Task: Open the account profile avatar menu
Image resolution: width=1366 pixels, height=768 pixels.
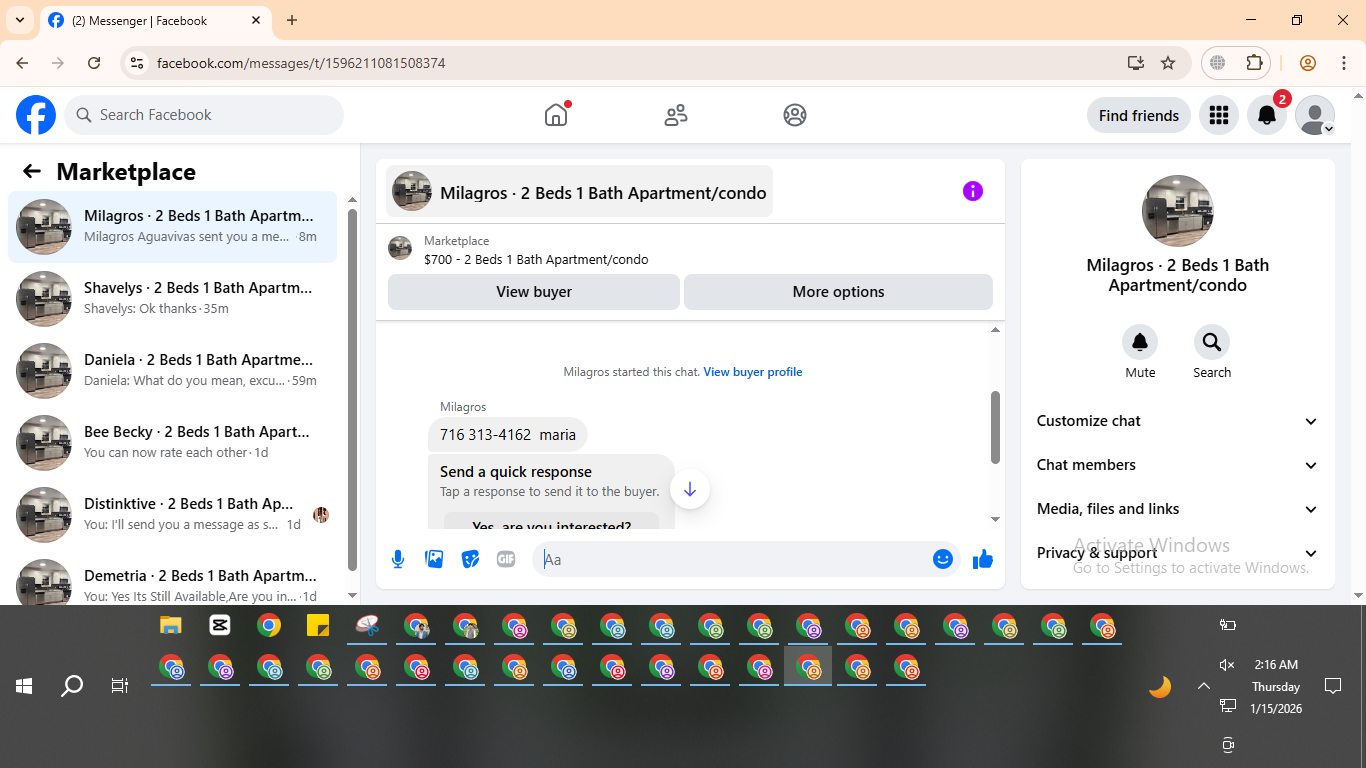Action: click(x=1315, y=115)
